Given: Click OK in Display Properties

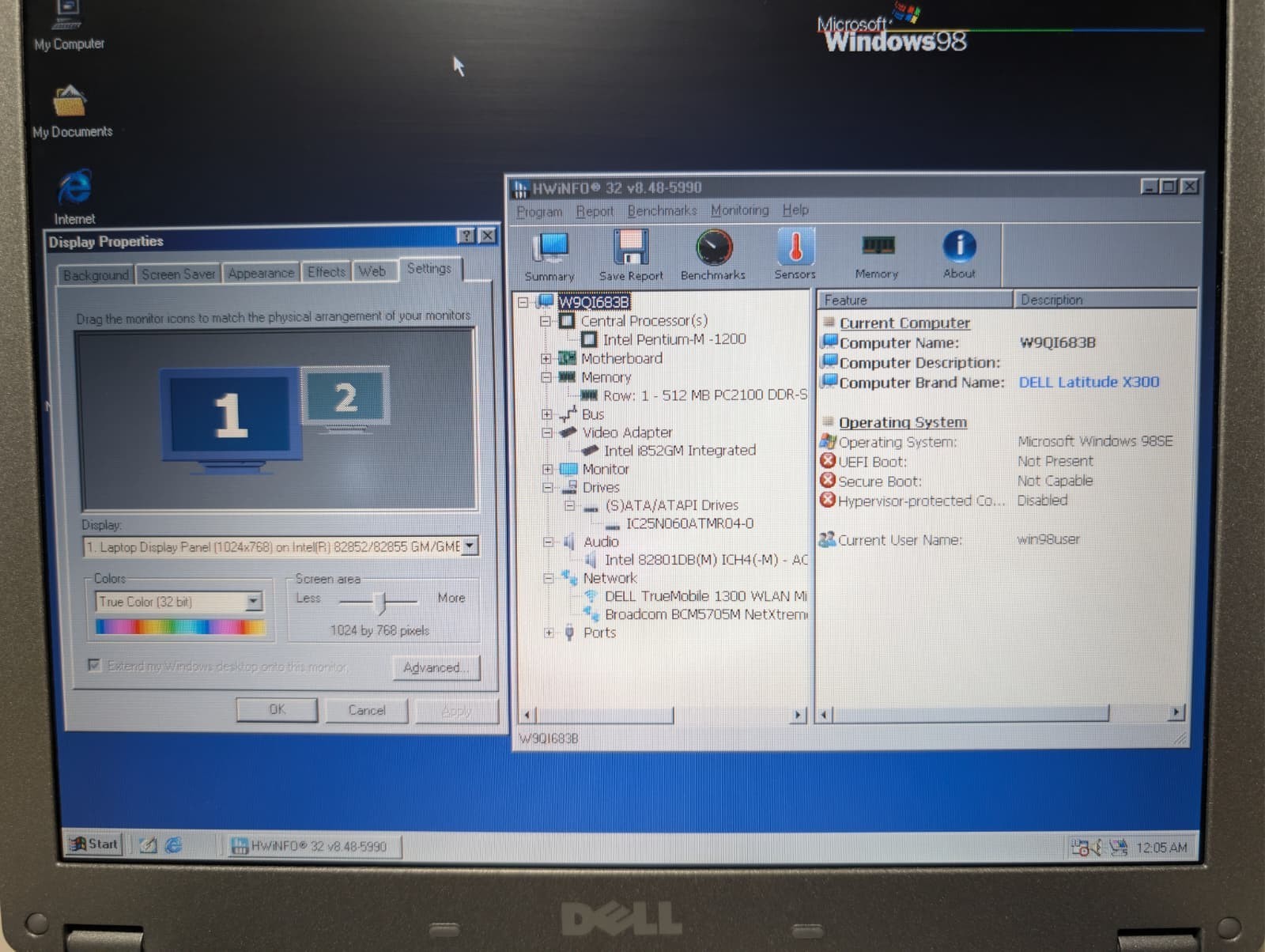Looking at the screenshot, I should (277, 709).
